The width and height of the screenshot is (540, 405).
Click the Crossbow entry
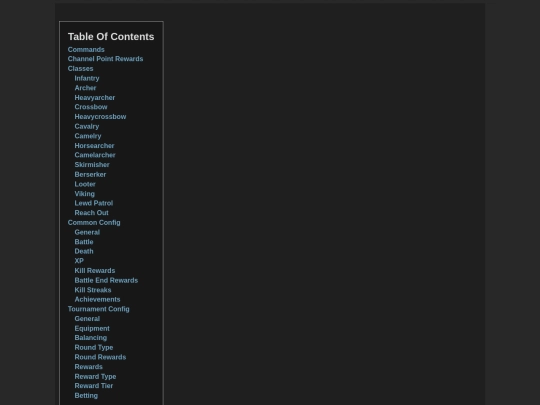(91, 107)
